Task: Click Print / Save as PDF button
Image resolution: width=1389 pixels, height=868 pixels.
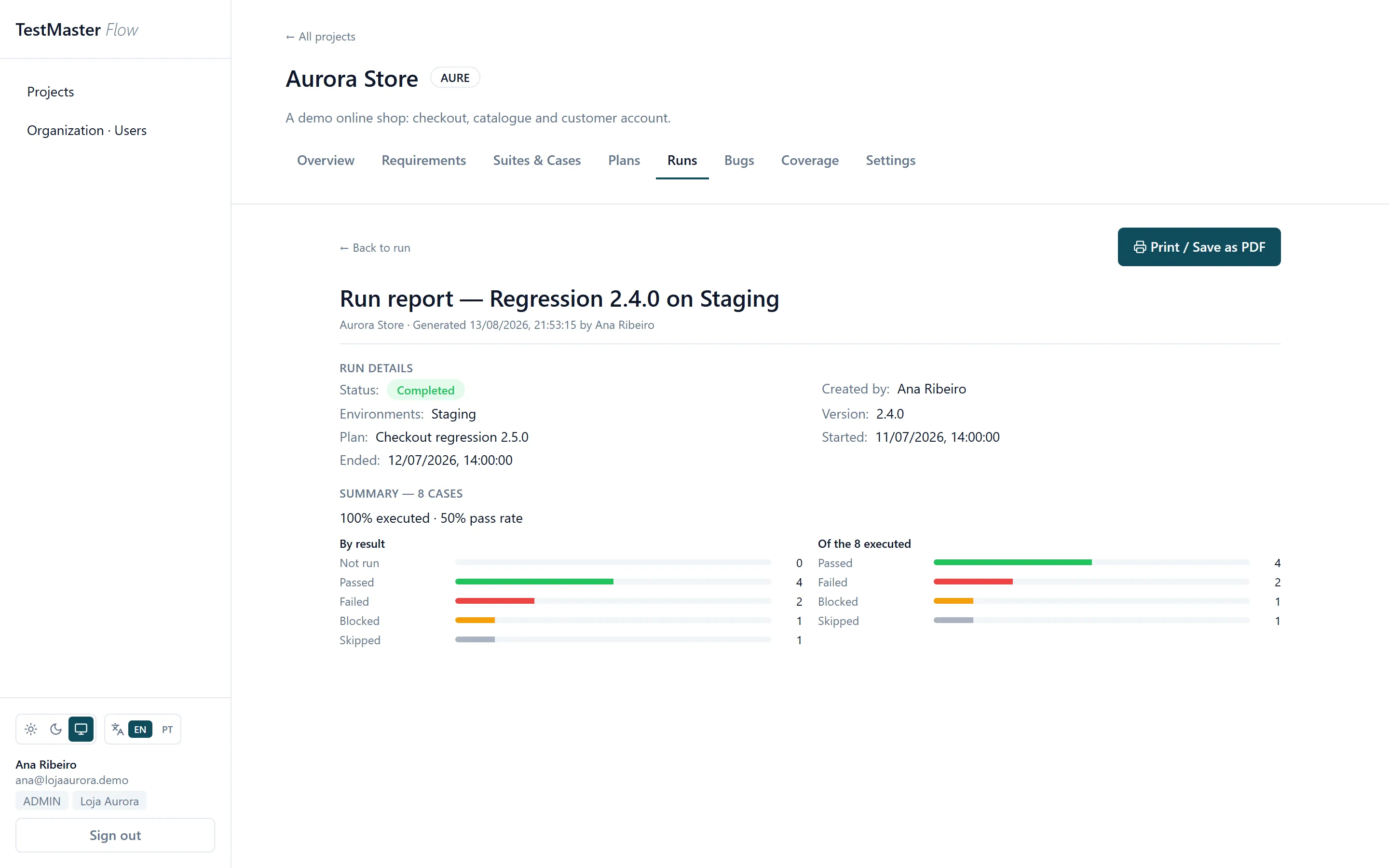Action: coord(1198,247)
